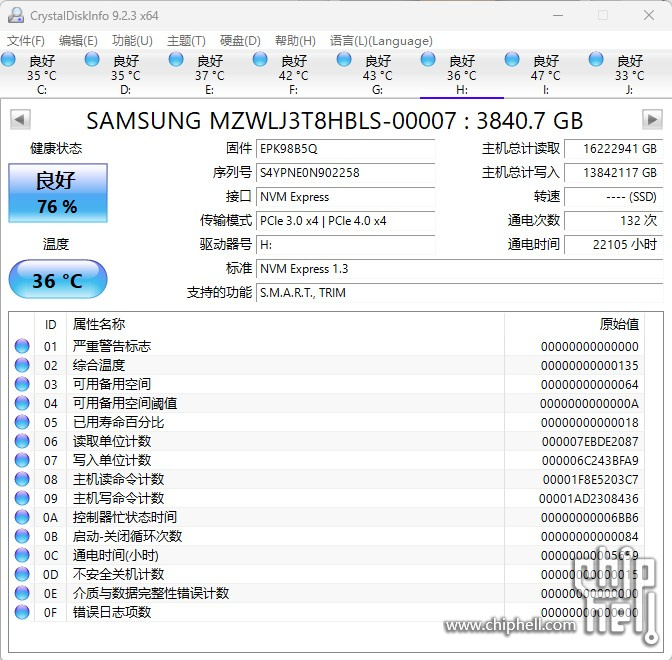Switch to drive J: tab at 33 °C
Viewport: 672px width, 660px height.
coord(630,75)
